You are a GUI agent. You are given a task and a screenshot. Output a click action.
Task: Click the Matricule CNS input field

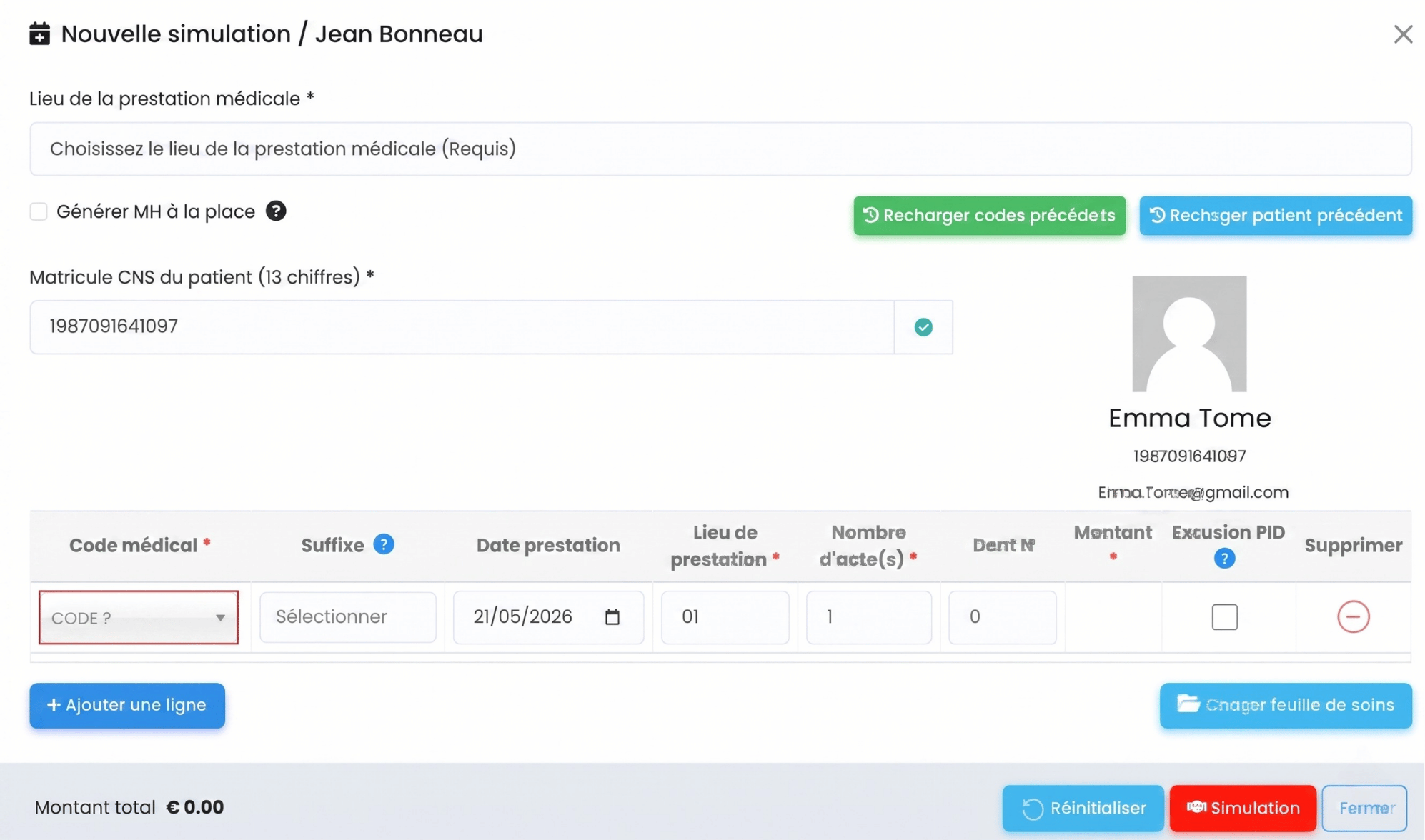[x=462, y=326]
